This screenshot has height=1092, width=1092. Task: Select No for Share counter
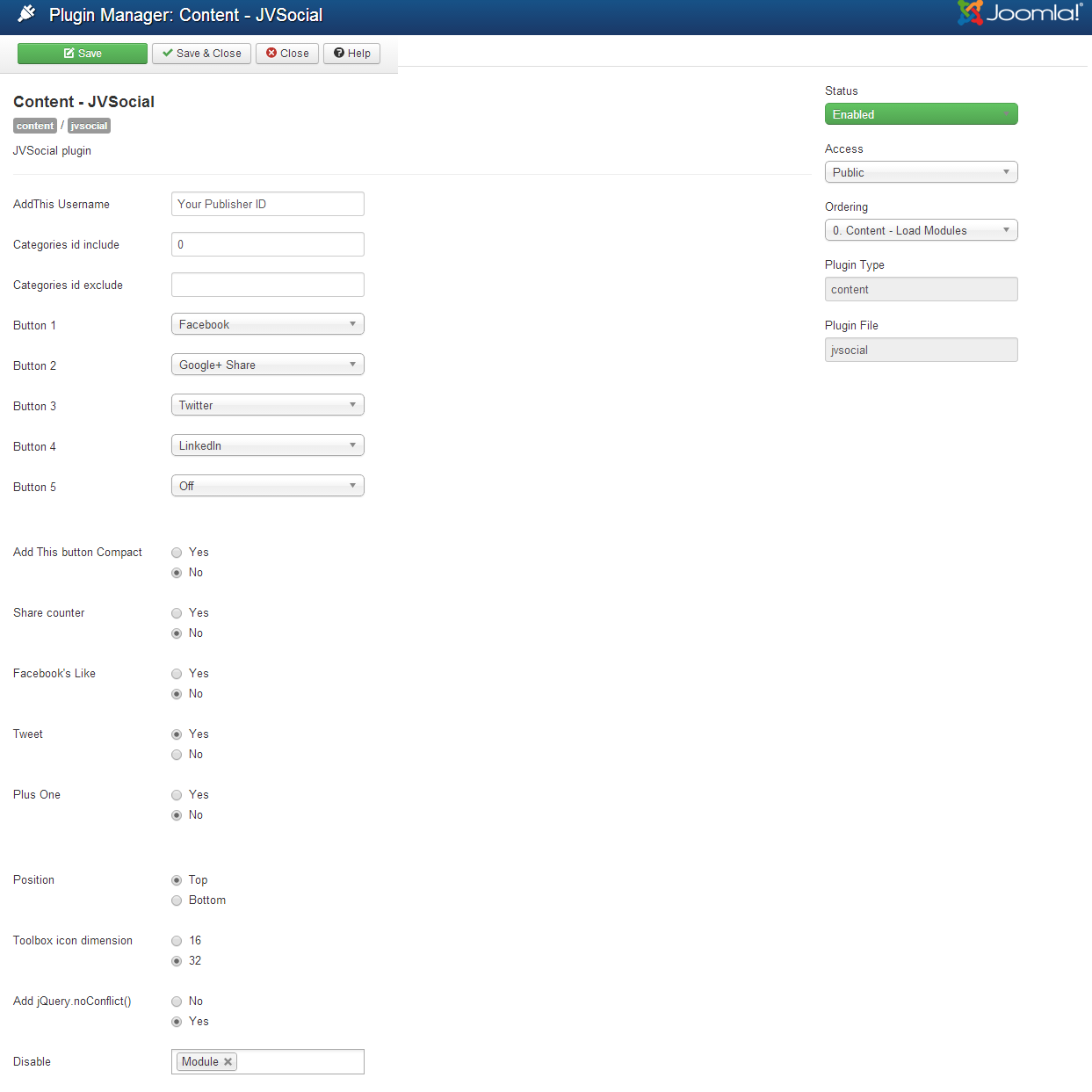click(177, 633)
